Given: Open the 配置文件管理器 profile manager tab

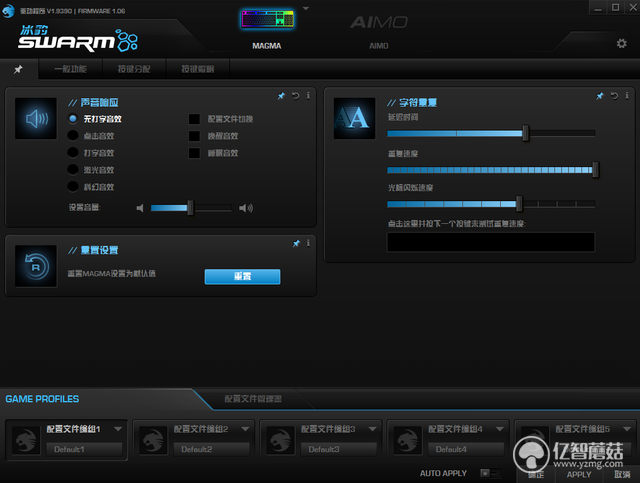Looking at the screenshot, I should tap(253, 399).
